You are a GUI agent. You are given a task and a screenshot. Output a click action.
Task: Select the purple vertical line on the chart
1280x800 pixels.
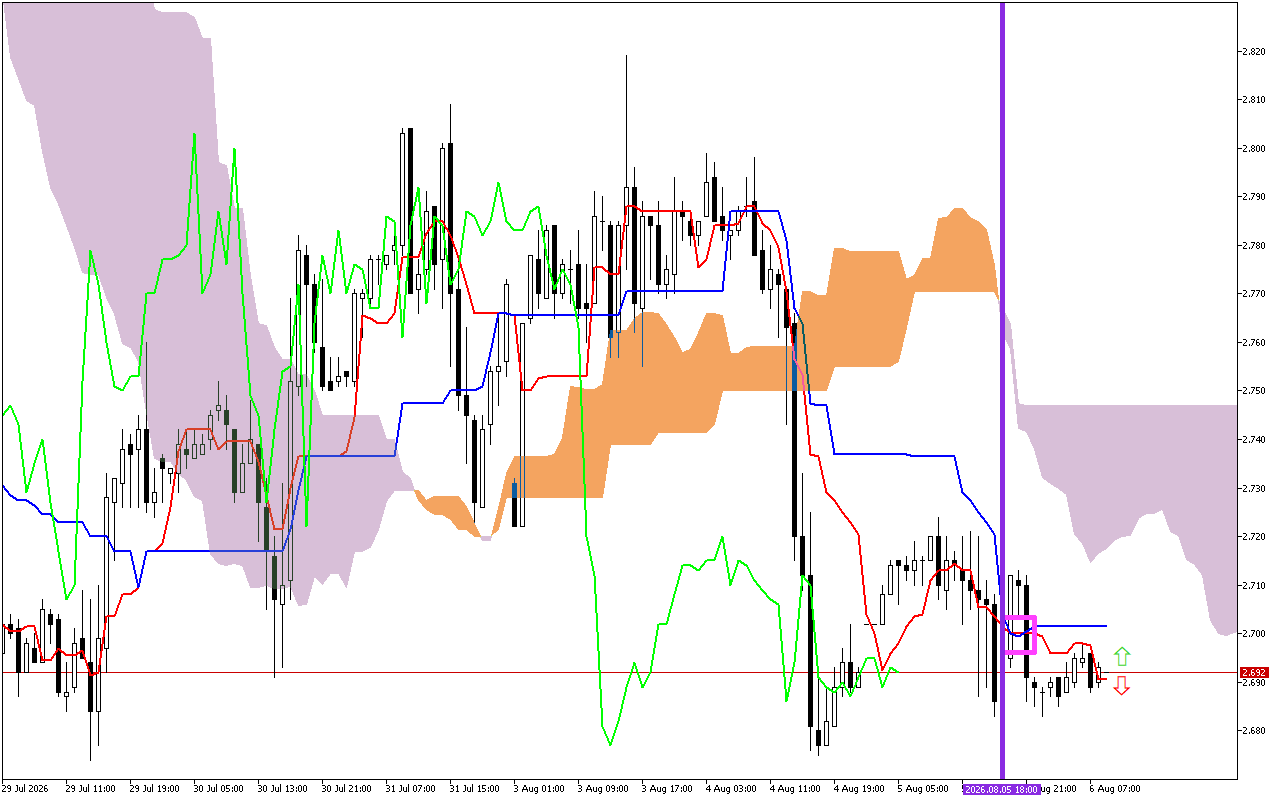(1002, 390)
